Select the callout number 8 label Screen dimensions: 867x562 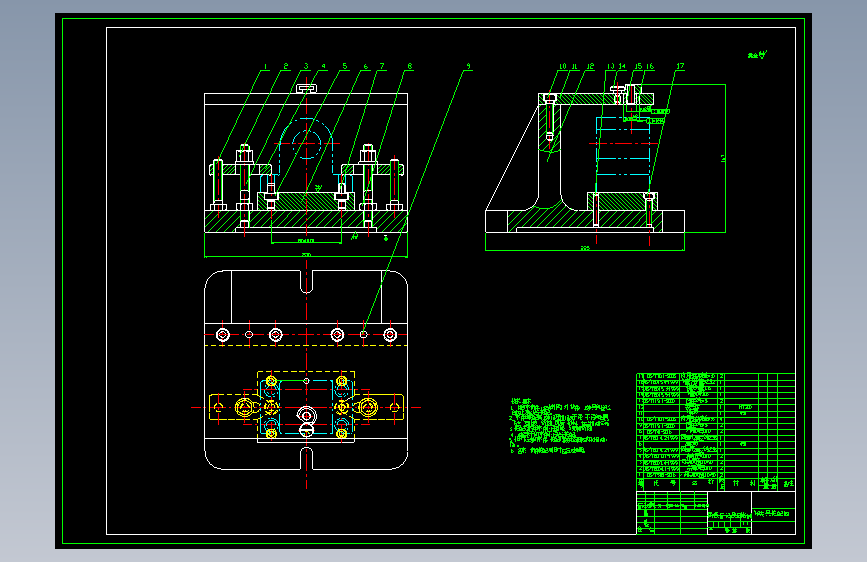[x=410, y=66]
